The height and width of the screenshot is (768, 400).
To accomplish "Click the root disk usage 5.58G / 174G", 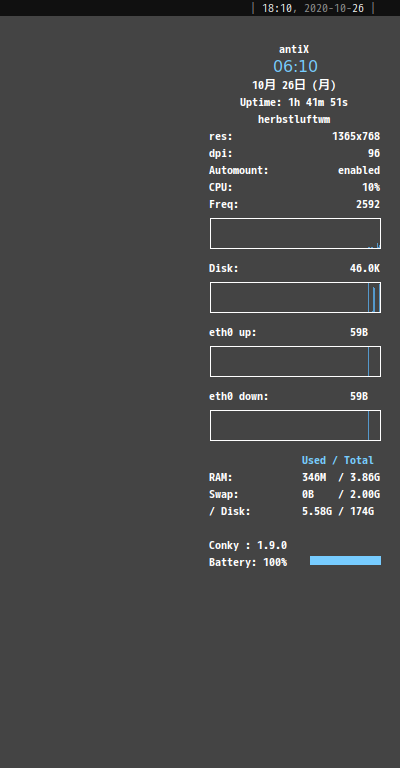I will pos(338,512).
